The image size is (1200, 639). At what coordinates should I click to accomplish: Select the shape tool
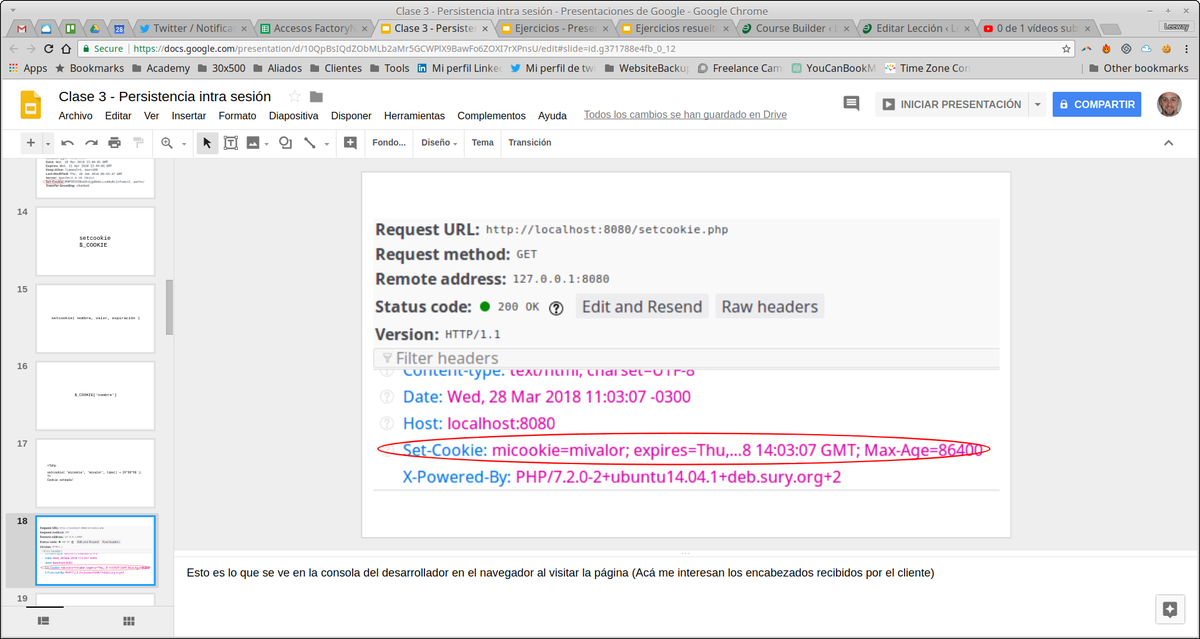click(x=285, y=143)
